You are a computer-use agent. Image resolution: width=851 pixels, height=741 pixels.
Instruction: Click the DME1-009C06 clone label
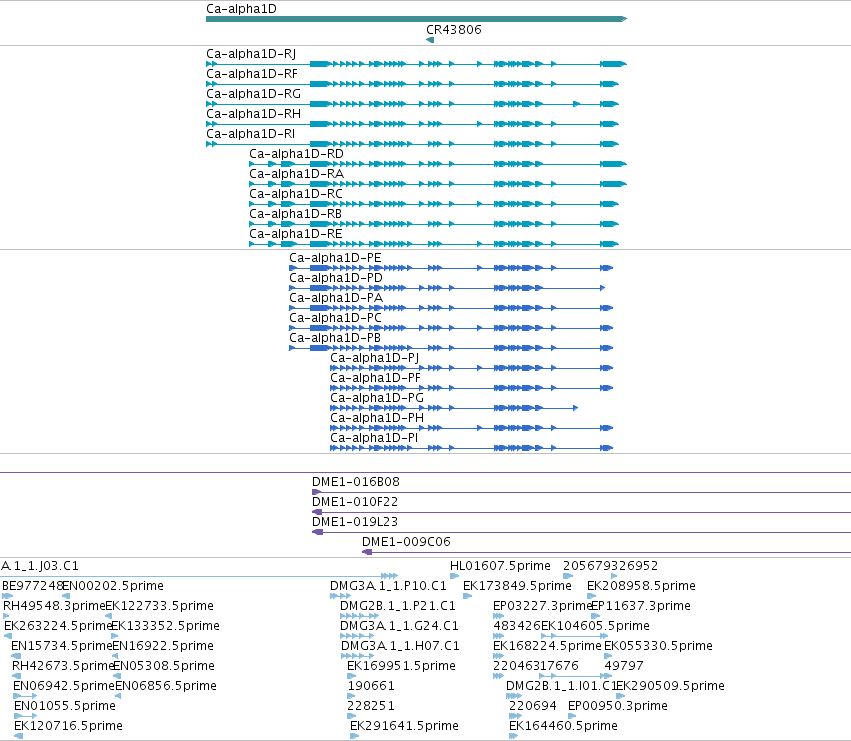(x=407, y=542)
